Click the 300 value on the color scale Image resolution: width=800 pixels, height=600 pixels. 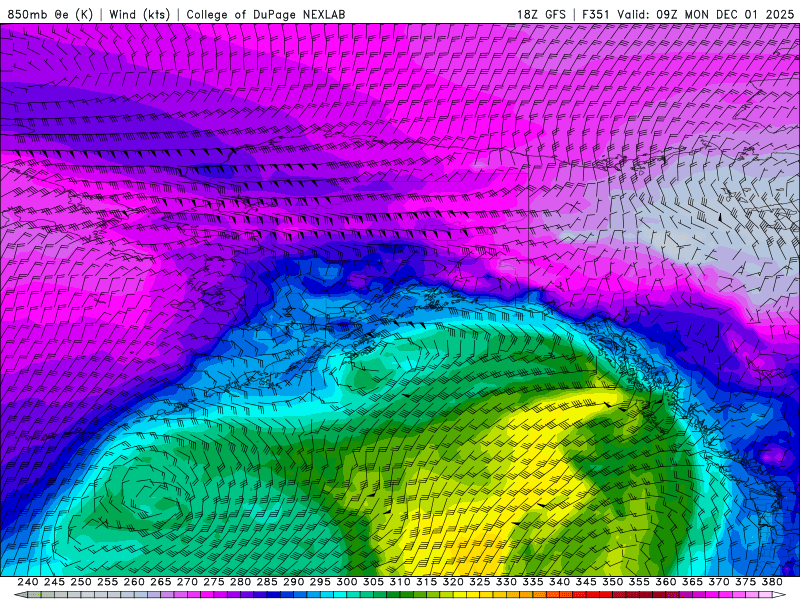coord(347,582)
